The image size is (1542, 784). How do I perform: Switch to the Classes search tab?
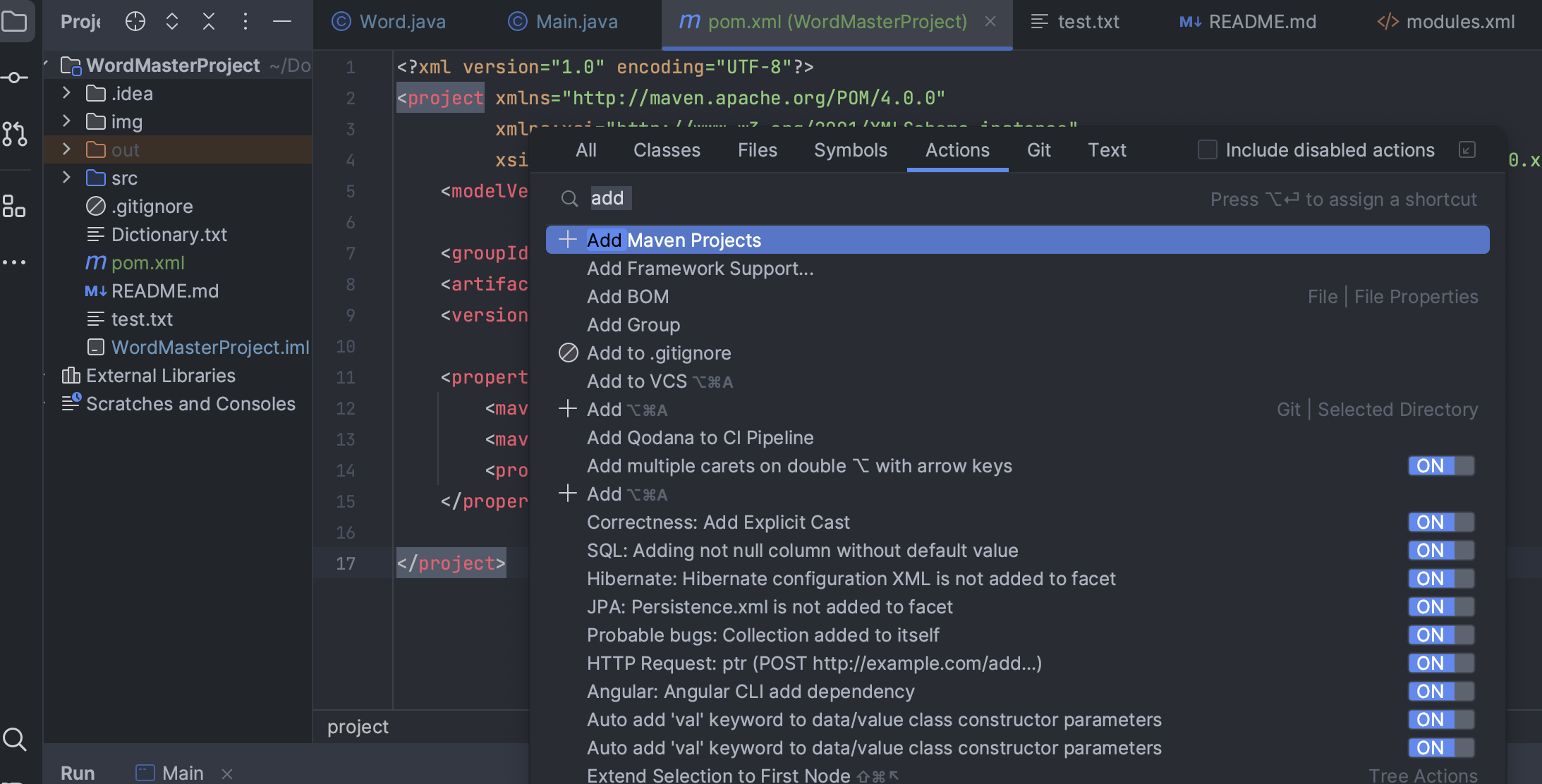coord(666,150)
